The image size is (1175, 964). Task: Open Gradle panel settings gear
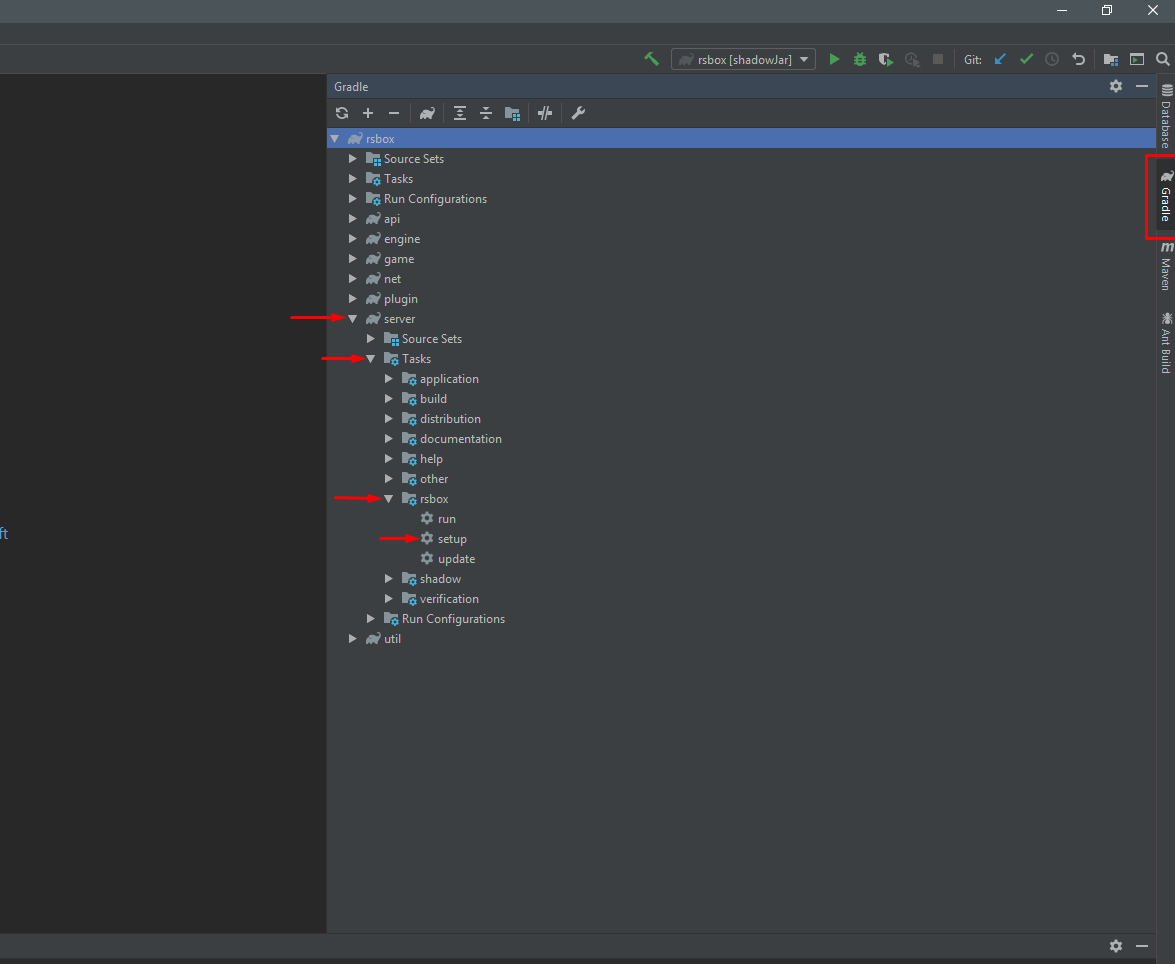pos(1116,86)
